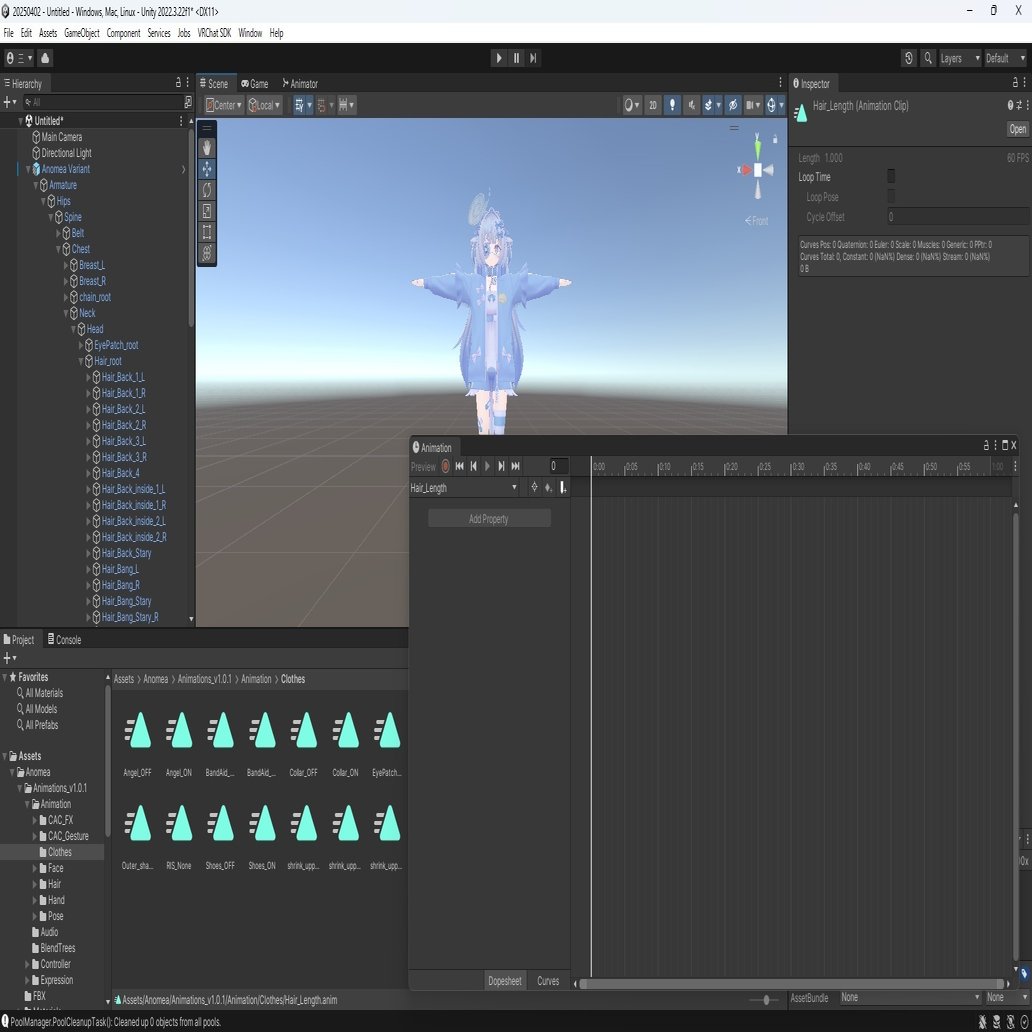Open the scene camera settings dropdown

752,105
